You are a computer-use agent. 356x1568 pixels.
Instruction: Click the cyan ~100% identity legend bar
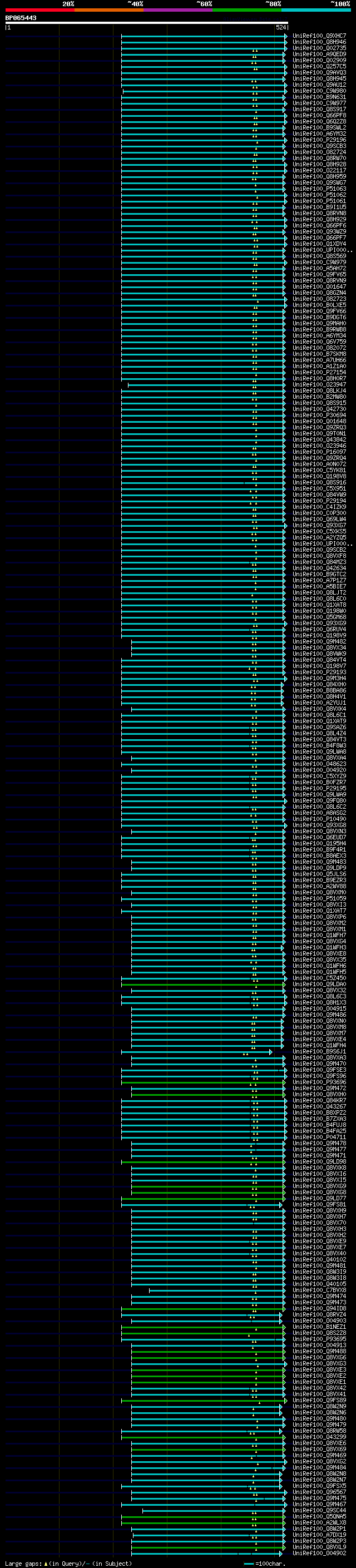pyautogui.click(x=316, y=10)
